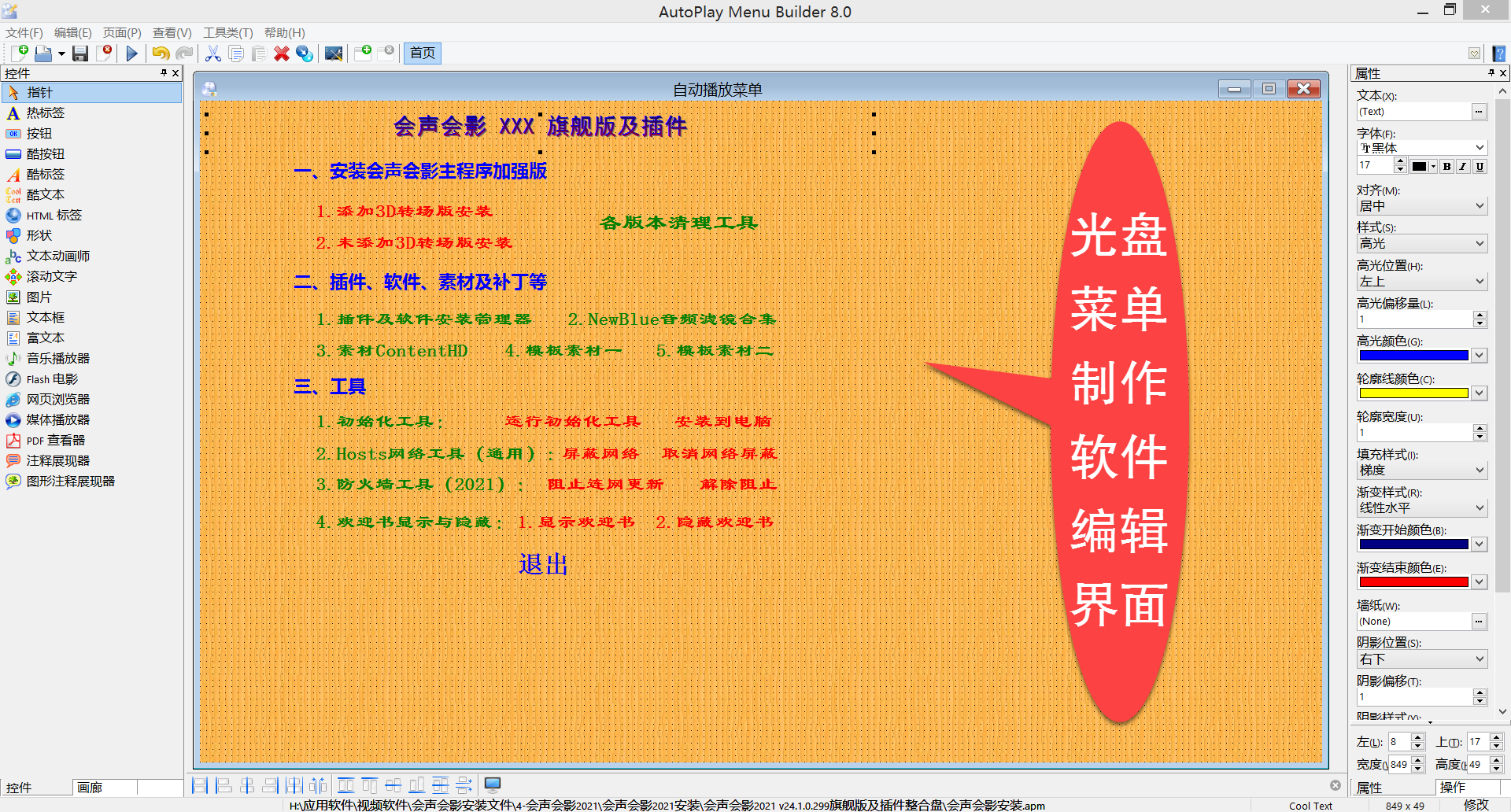Screen dimensions: 1511x812
Task: Click the font size input field
Action: [1375, 165]
